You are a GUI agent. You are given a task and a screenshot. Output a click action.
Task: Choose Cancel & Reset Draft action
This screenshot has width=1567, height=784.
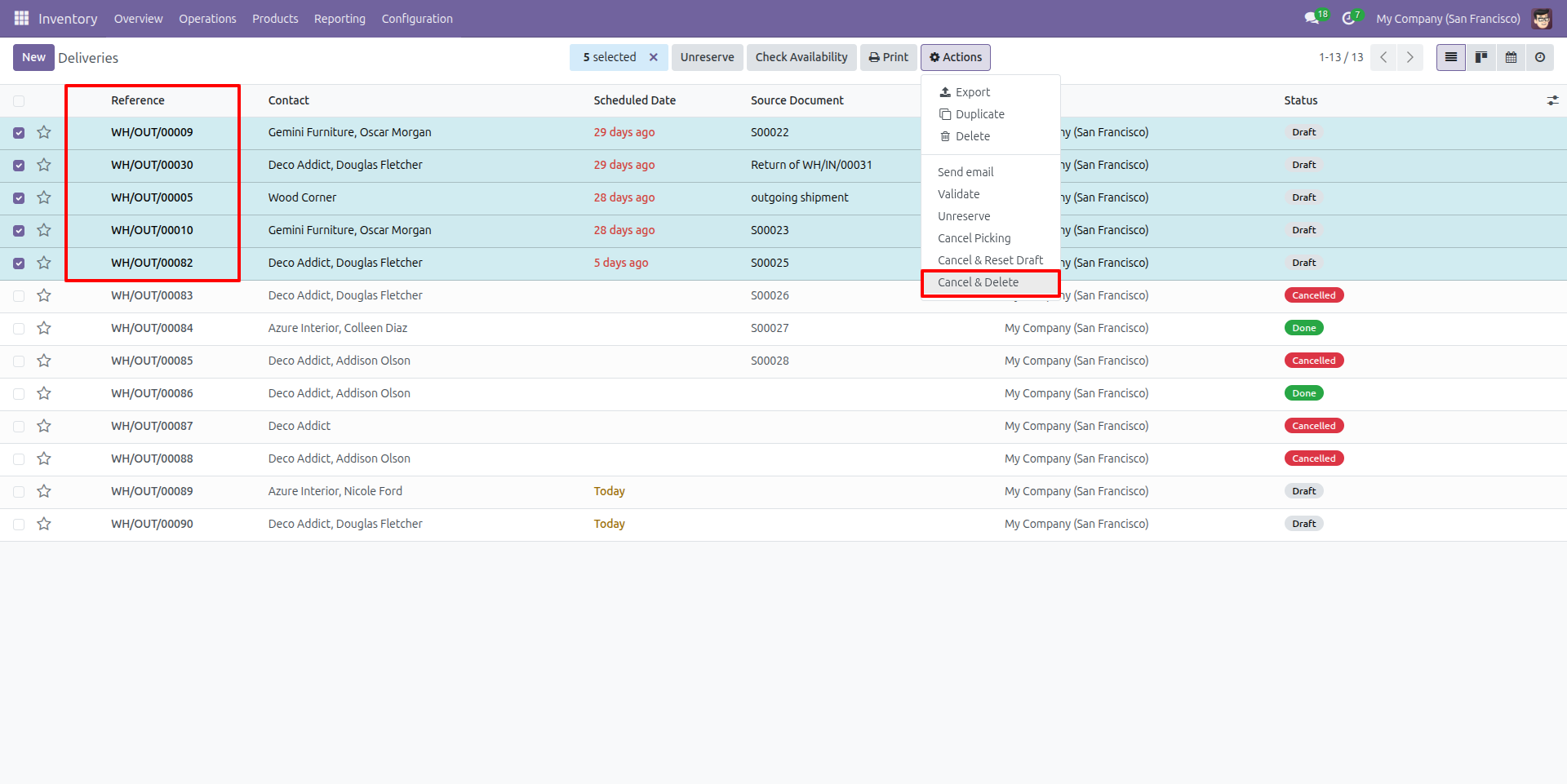991,260
